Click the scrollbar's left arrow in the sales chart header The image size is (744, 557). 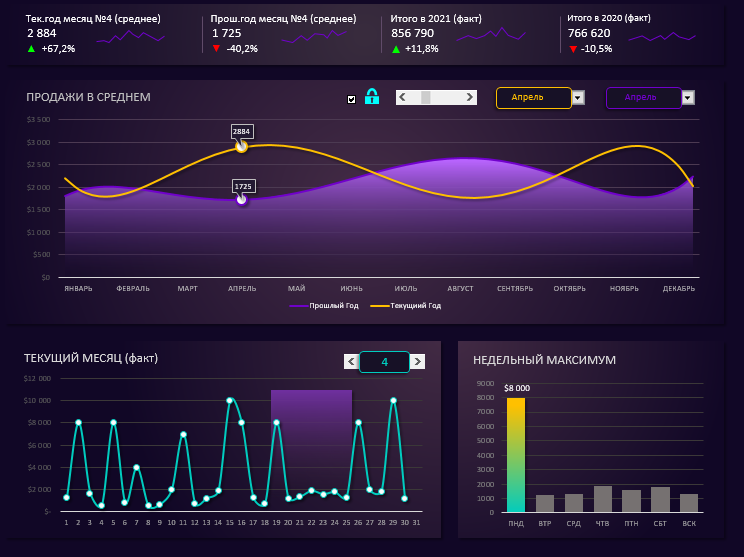[x=402, y=97]
